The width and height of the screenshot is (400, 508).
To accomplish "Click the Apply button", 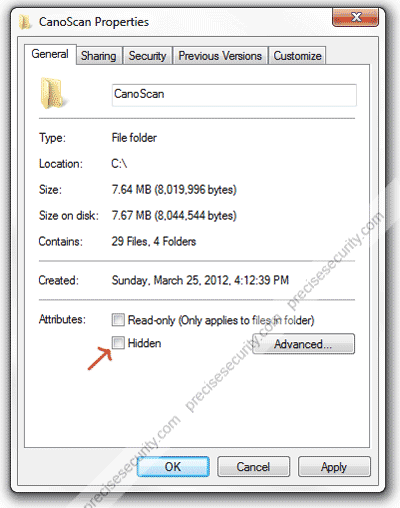I will click(334, 467).
